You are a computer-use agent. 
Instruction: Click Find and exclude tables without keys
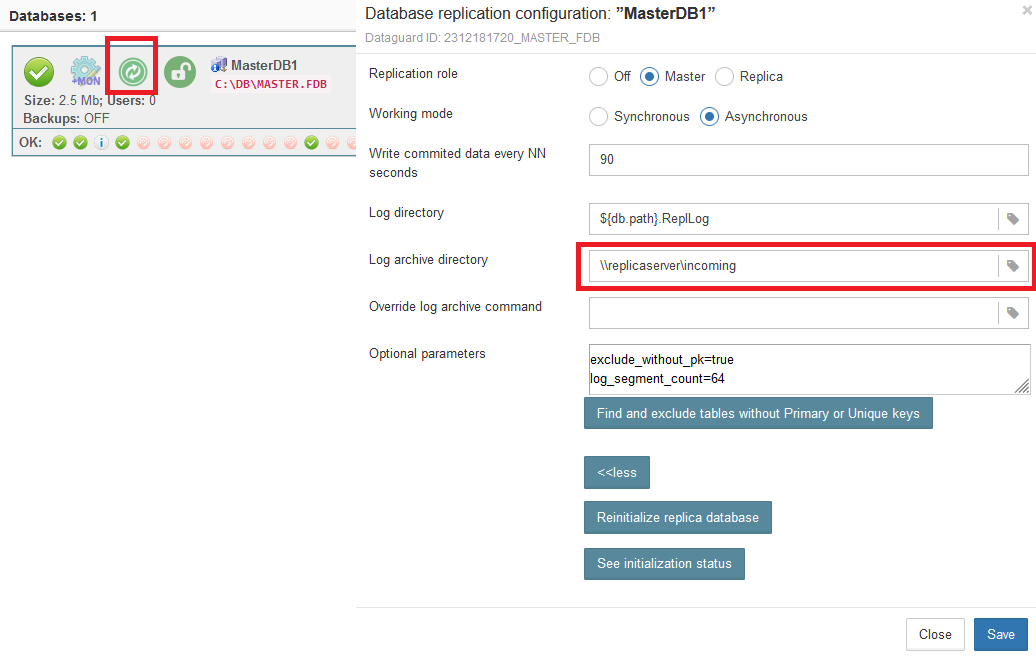pyautogui.click(x=758, y=413)
